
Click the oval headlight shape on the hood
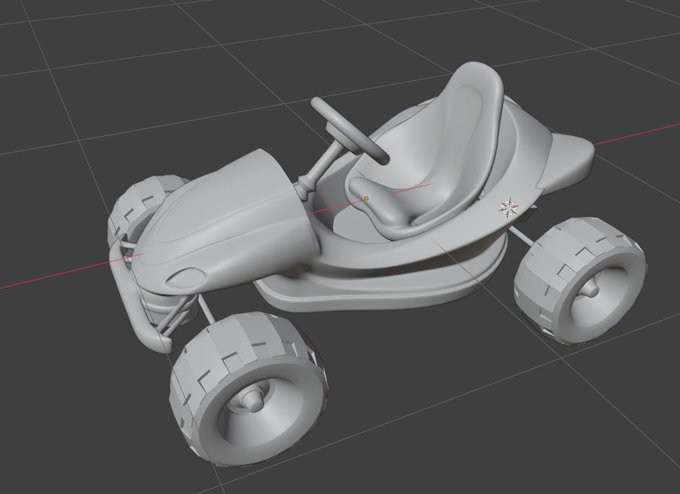tap(188, 278)
